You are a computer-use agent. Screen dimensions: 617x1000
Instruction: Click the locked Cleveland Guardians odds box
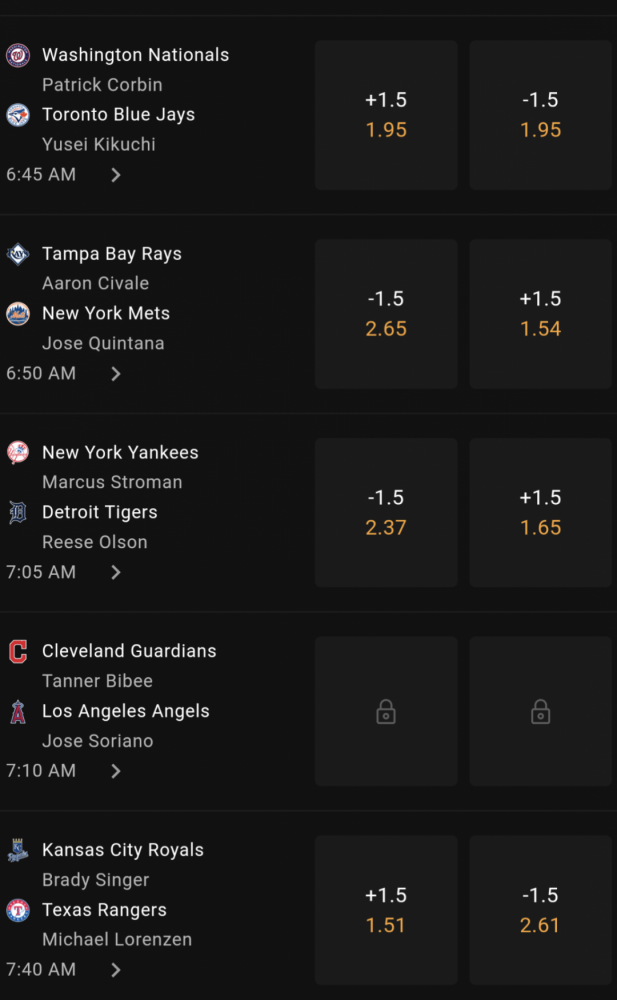coord(386,711)
